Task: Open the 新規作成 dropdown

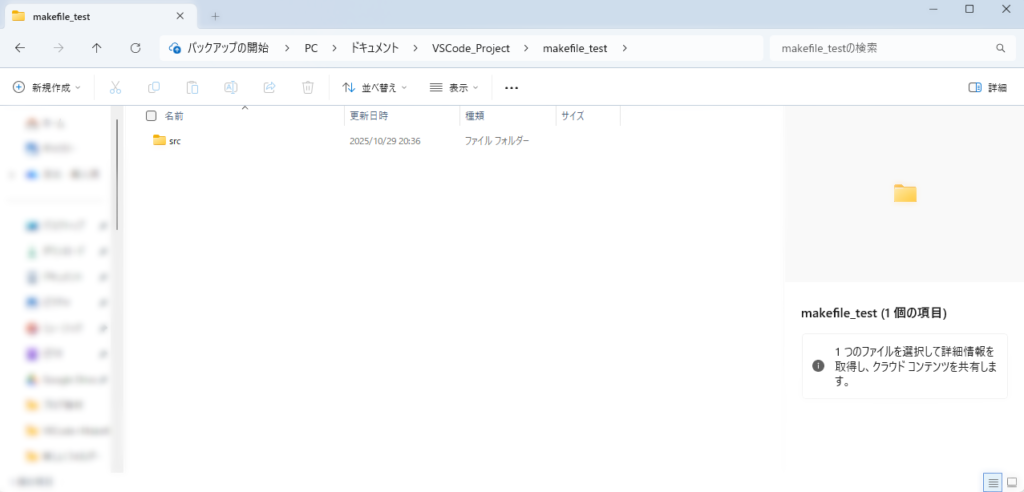Action: tap(47, 88)
